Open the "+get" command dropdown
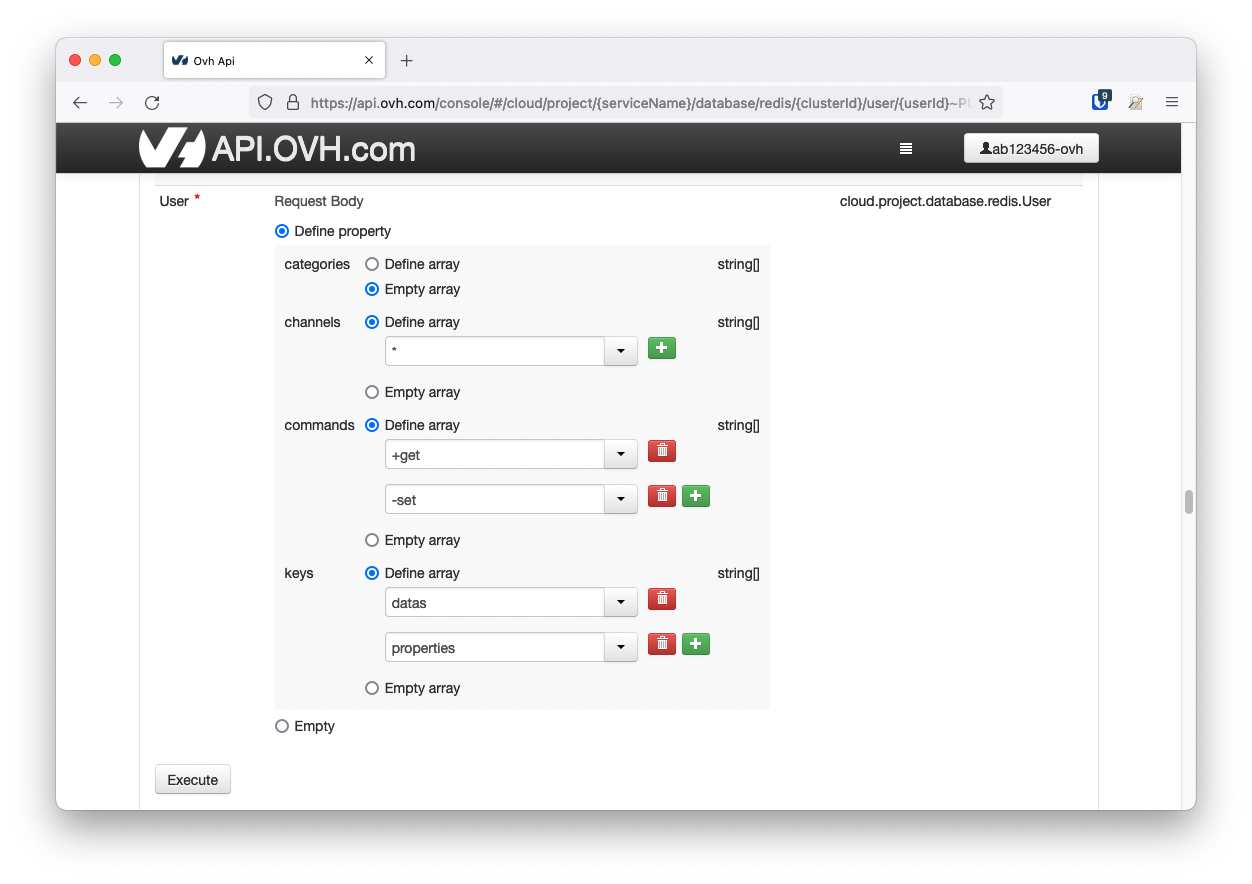Screen dimensions: 1252x884 click(621, 454)
